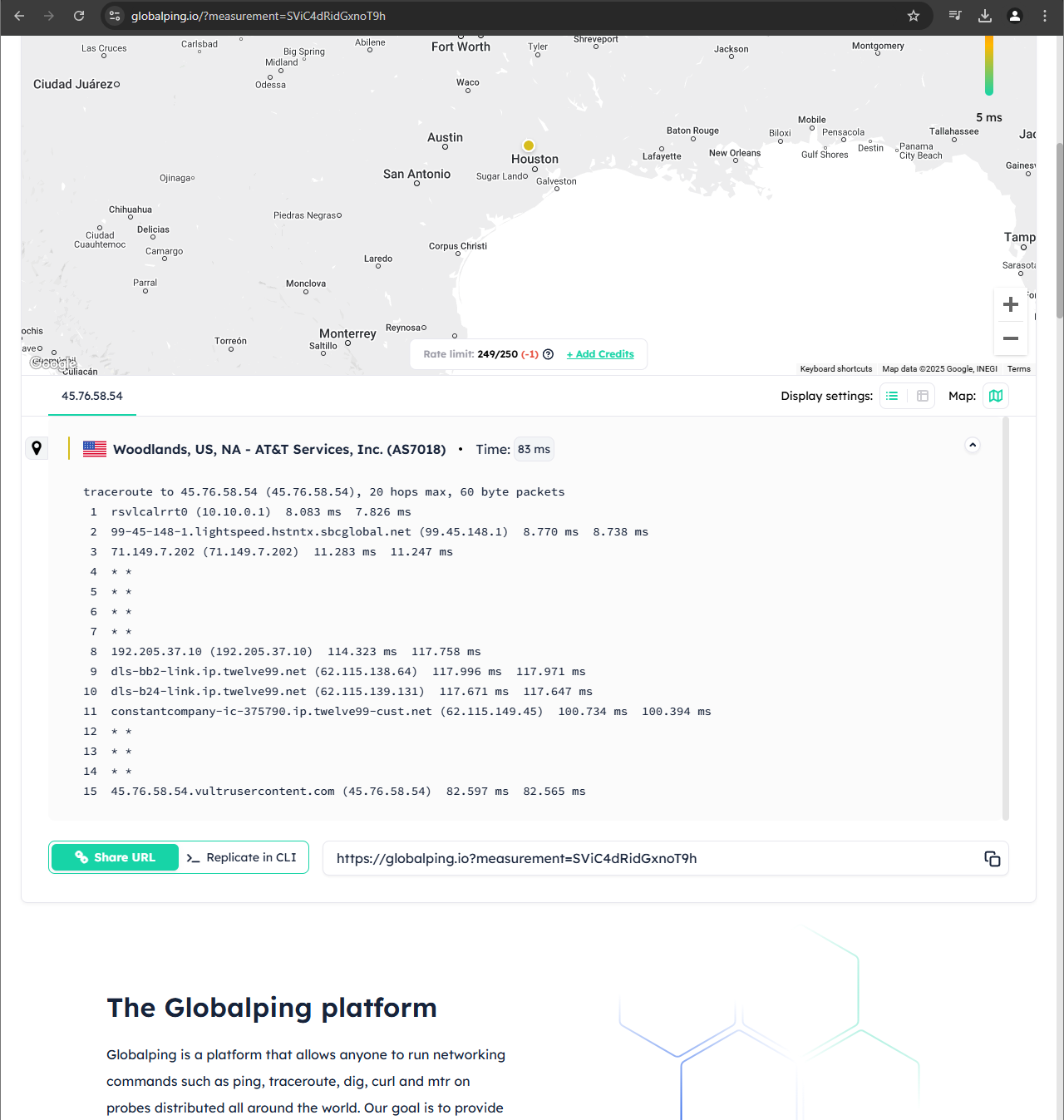
Task: Click hop 10 dls-b24-link.ip.twelve99.net line
Action: coord(339,692)
